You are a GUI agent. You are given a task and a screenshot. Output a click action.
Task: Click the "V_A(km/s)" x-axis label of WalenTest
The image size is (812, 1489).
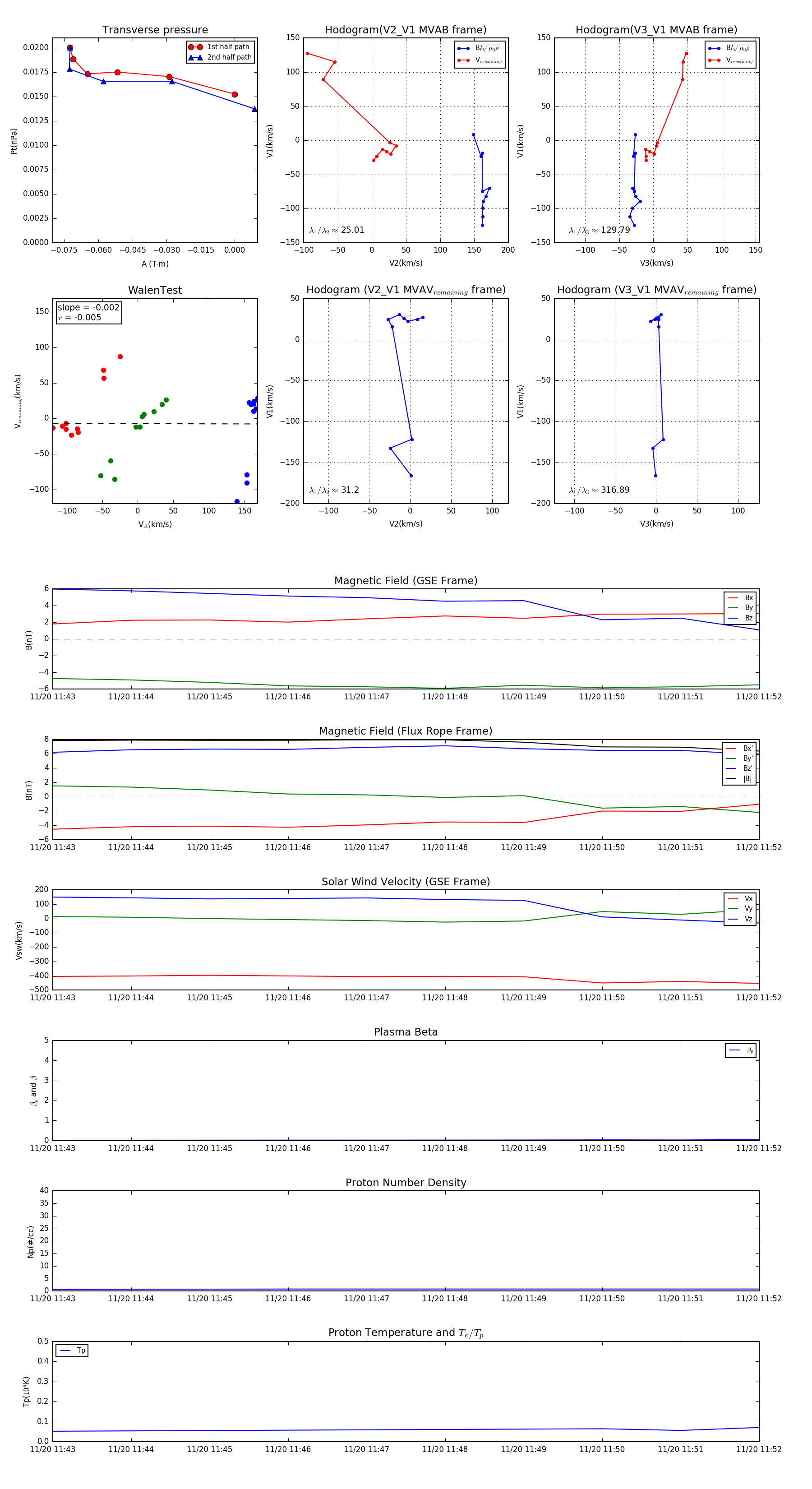(155, 524)
